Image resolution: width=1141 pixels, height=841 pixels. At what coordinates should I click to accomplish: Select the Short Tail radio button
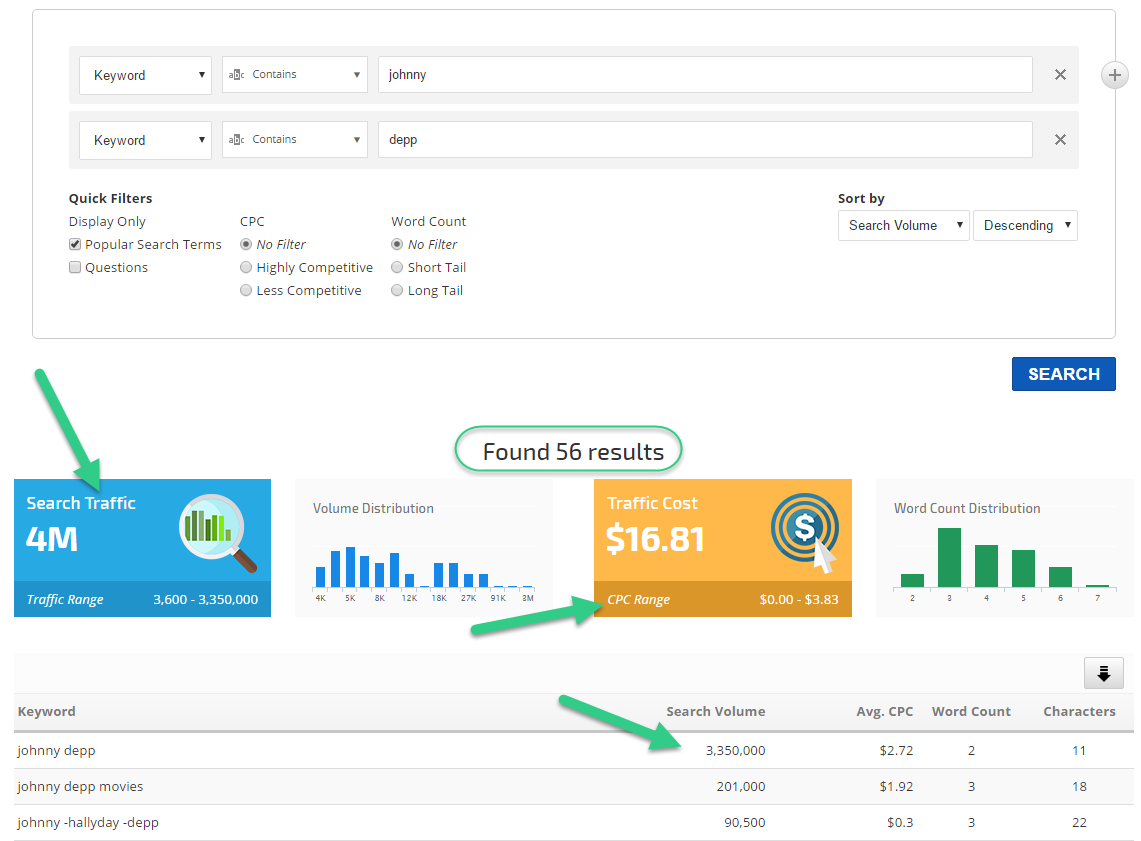point(397,268)
